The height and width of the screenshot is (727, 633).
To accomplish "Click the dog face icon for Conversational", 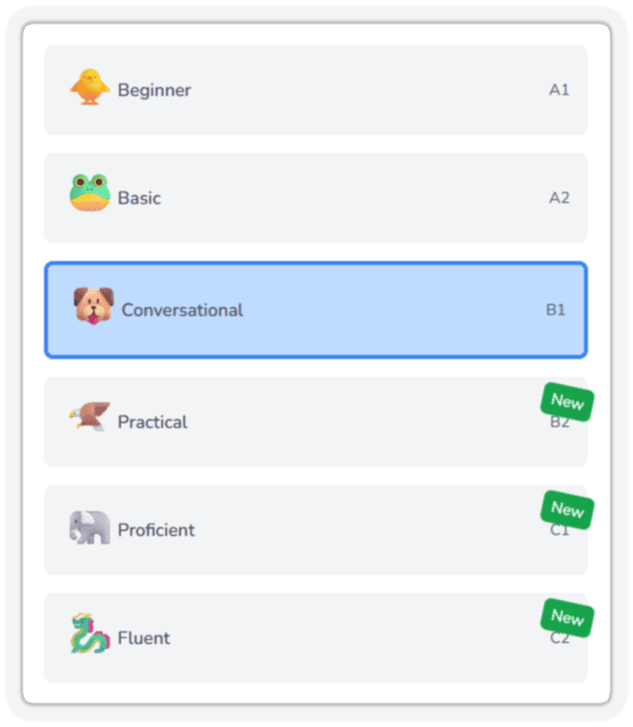I will 94,306.
